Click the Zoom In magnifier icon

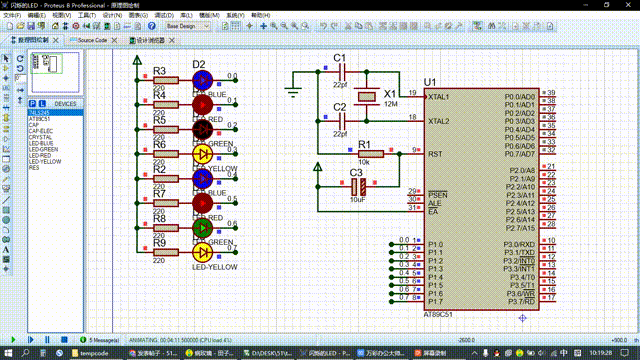(274, 26)
